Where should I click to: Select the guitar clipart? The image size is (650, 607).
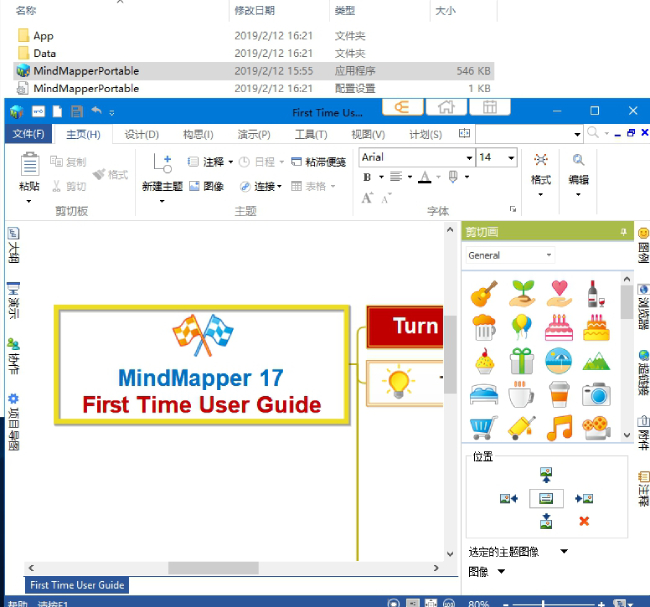[x=484, y=294]
